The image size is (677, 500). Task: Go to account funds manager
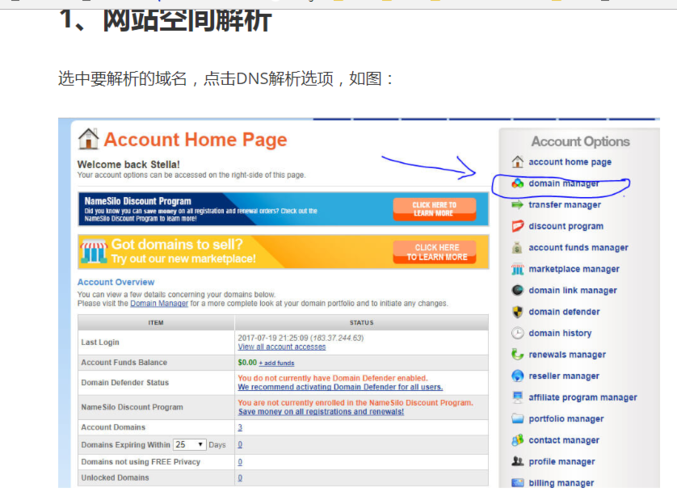579,247
